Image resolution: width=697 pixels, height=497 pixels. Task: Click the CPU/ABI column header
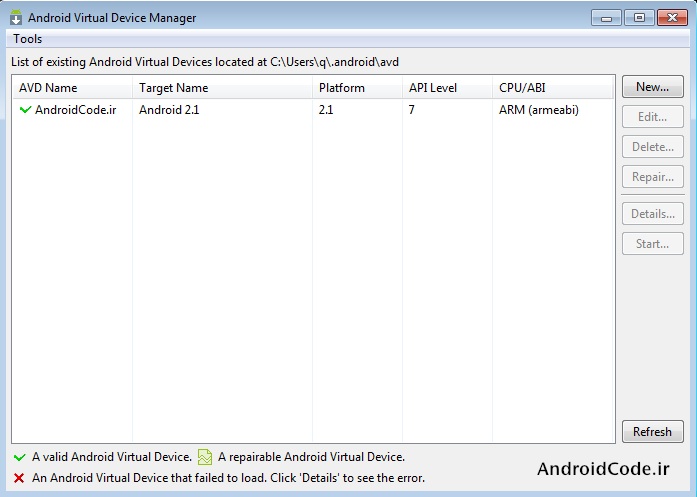tap(553, 88)
